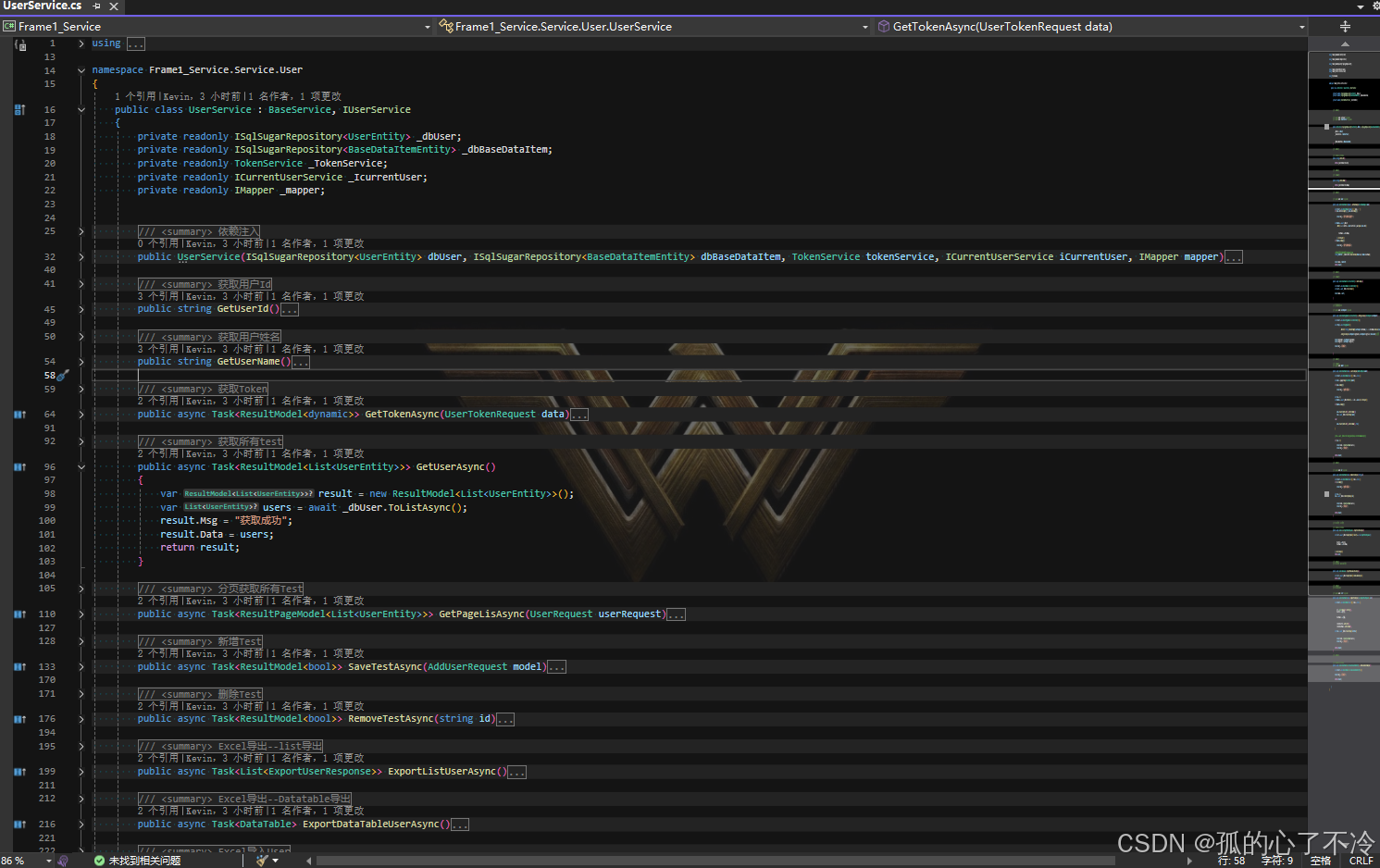The image size is (1380, 868).
Task: Collapse the namespace Frame1_Service.Service.User block
Action: [x=81, y=70]
